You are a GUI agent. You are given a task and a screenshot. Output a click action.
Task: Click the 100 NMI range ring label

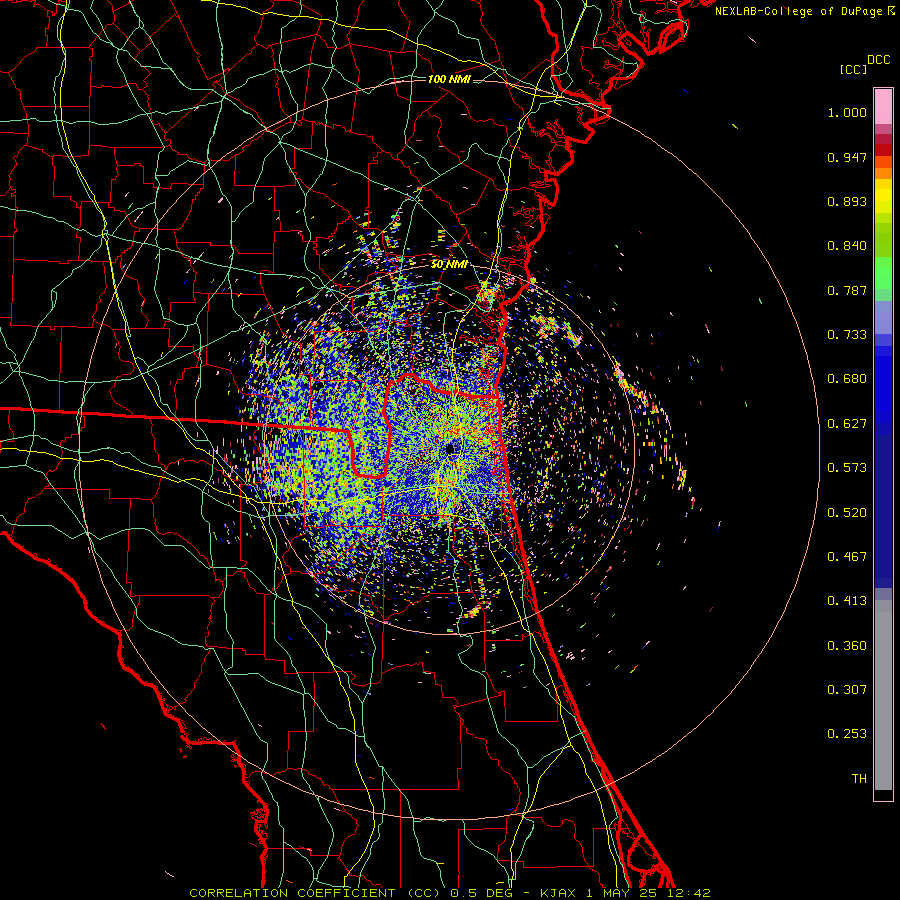(x=449, y=79)
